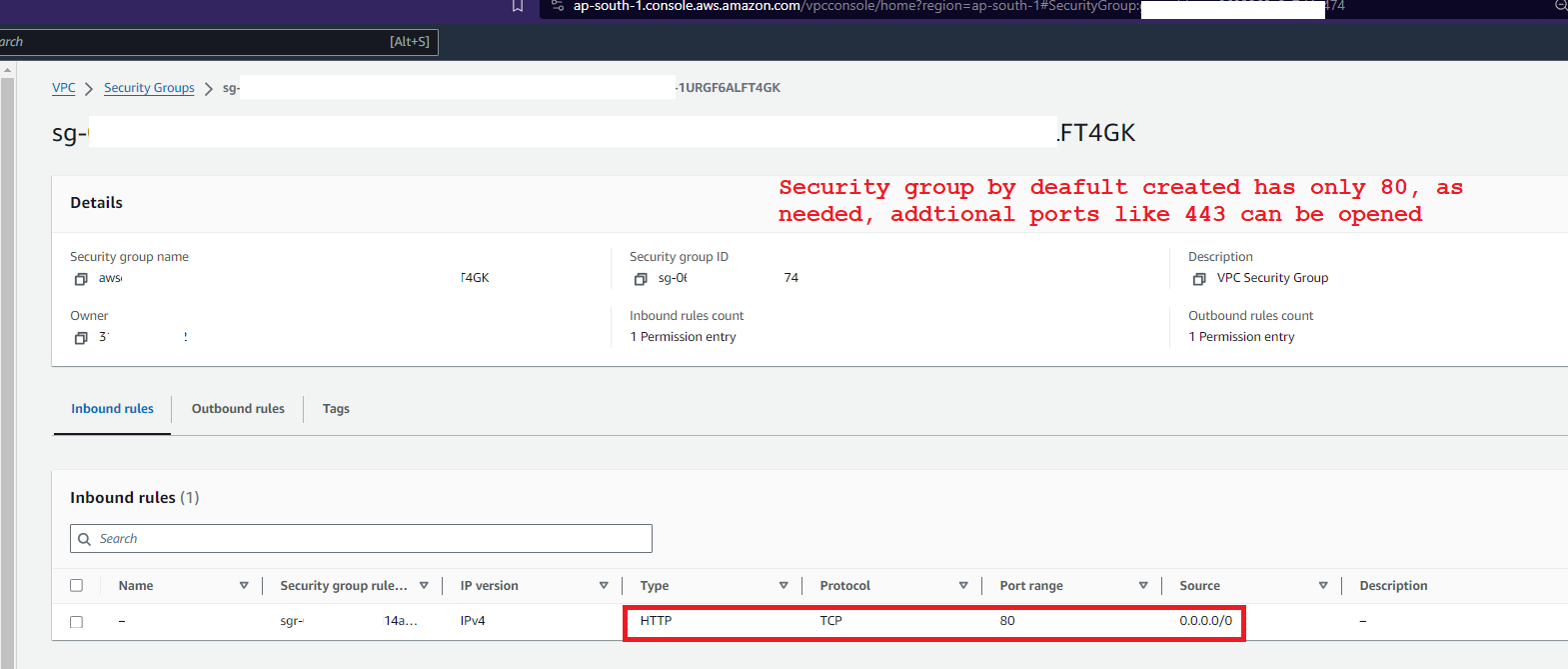Sort by Port range column arrow
Screen dimensions: 1568x669
click(1143, 586)
